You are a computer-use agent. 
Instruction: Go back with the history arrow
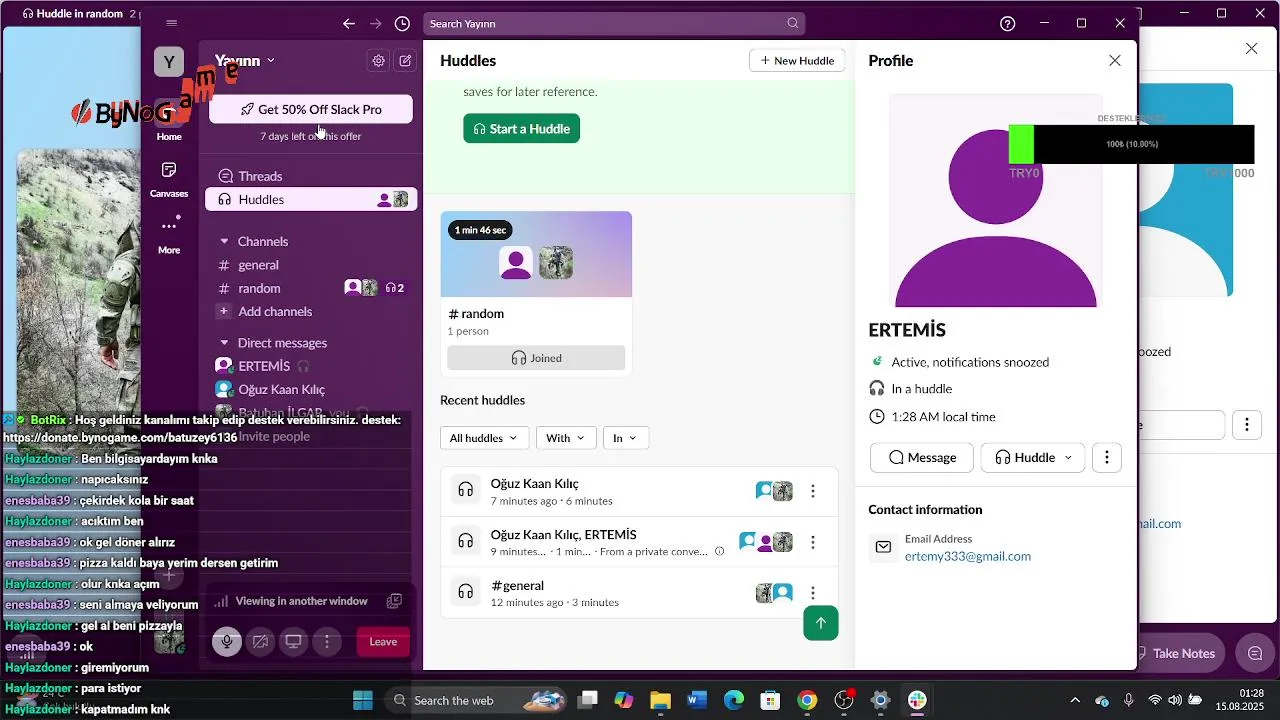click(x=348, y=23)
